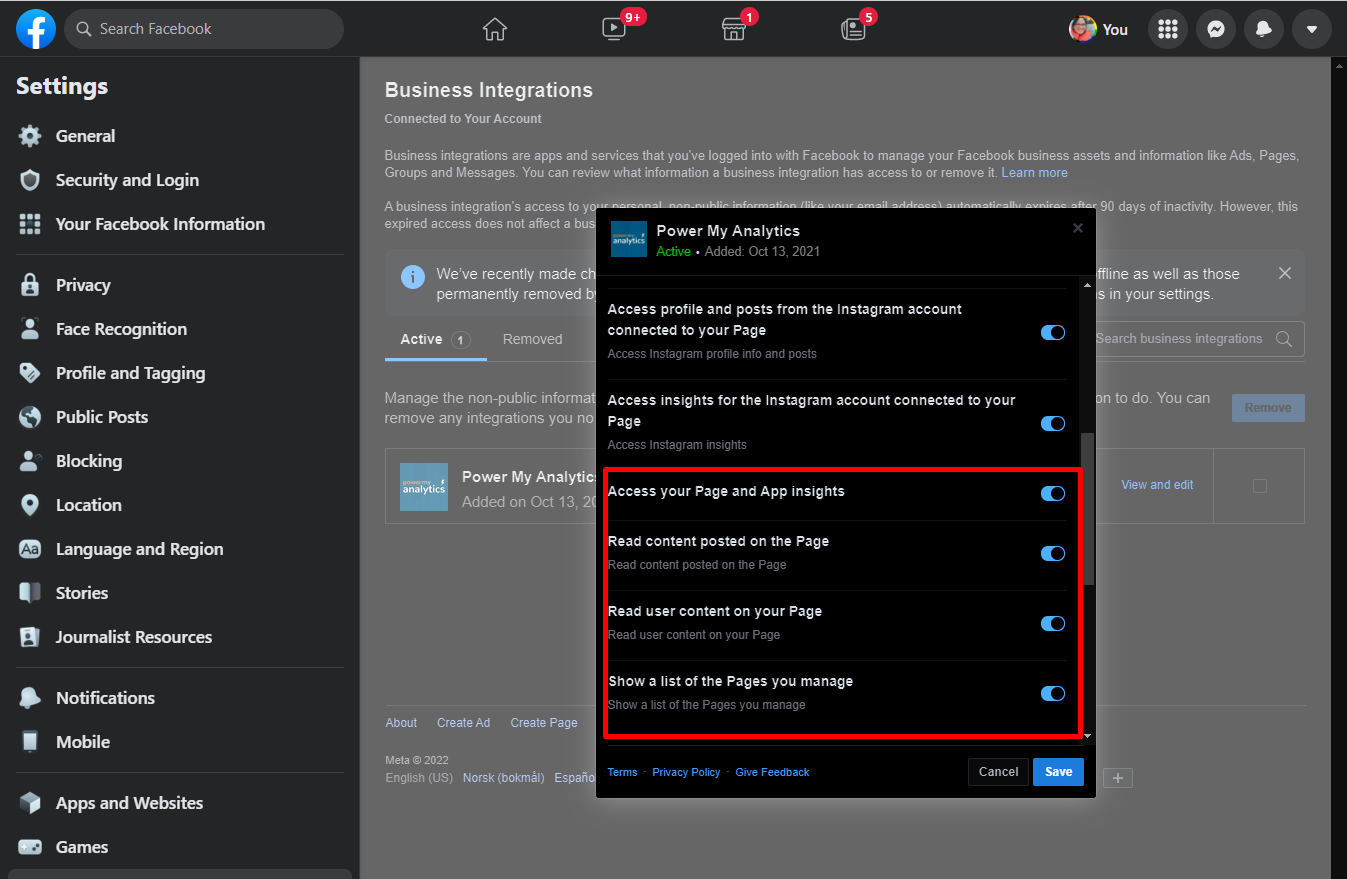Screen dimensions: 1347x879
Task: Tick the Power My Analytics row checkbox
Action: coord(1259,486)
